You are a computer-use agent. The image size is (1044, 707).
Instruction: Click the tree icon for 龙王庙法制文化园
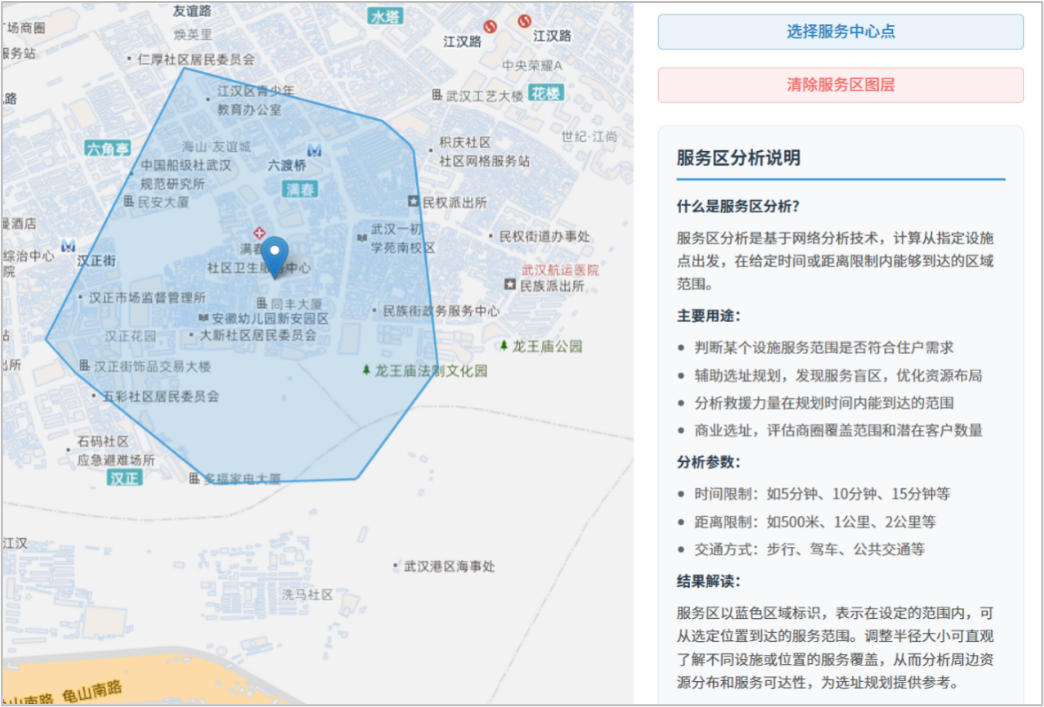366,370
